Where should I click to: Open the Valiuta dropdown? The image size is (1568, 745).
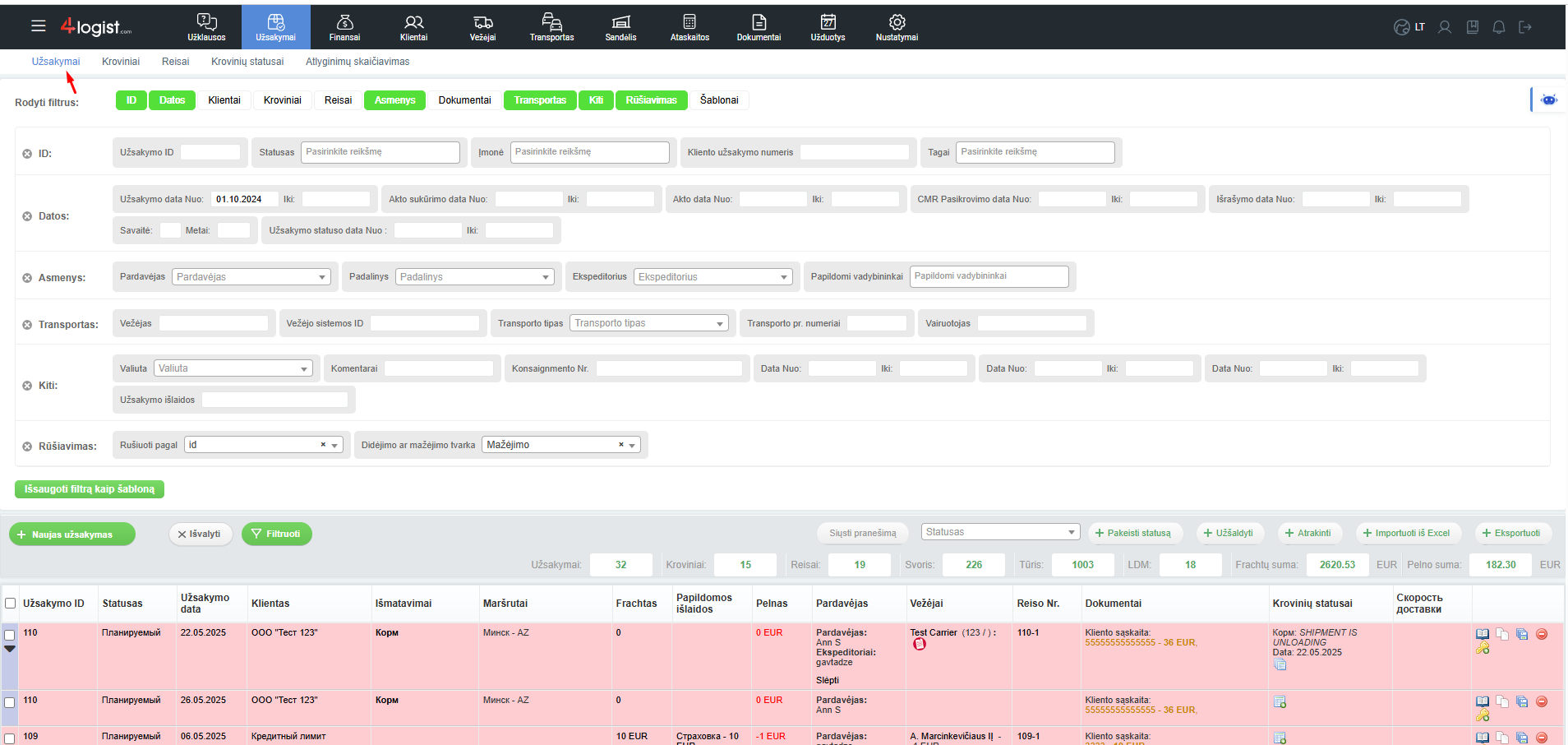click(233, 368)
